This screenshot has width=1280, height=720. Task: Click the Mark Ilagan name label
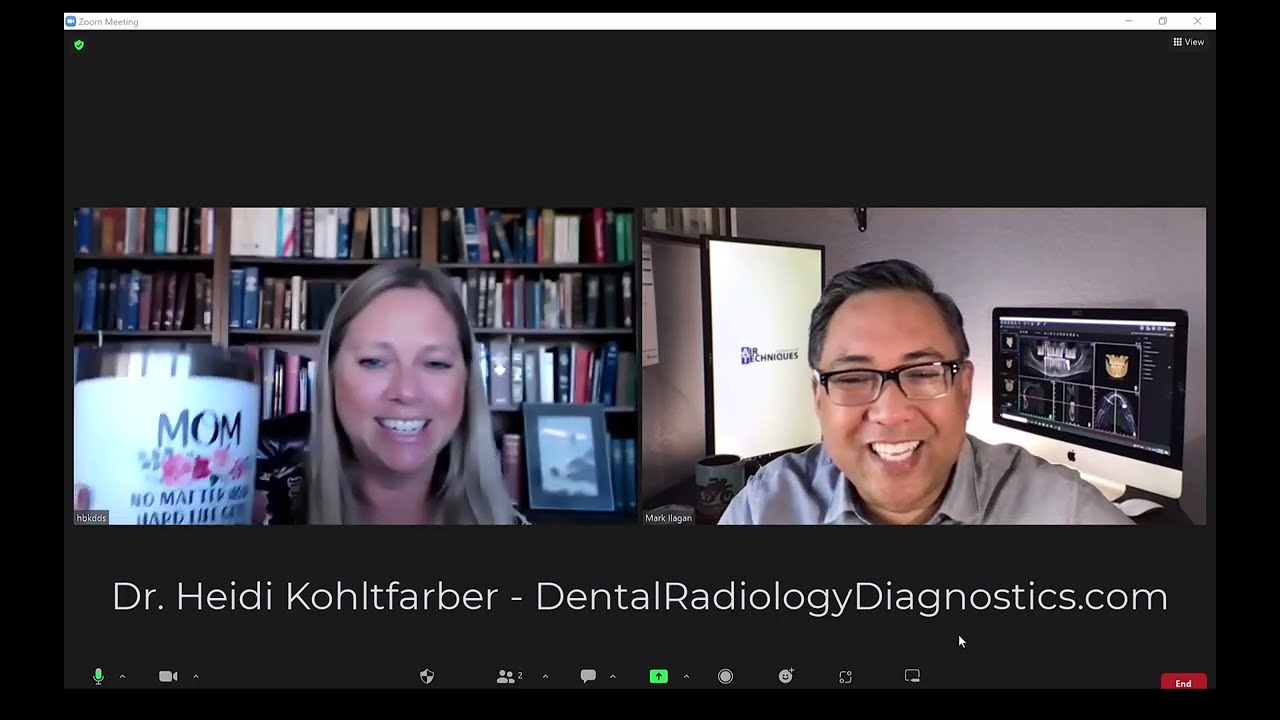pos(668,518)
